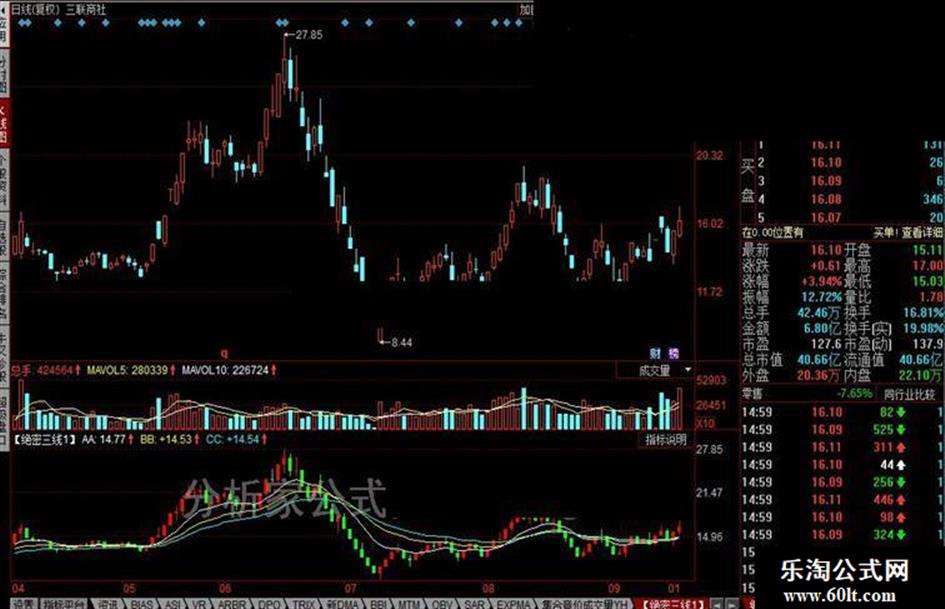This screenshot has width=945, height=609.
Task: Click the 最新 16.10 price value
Action: click(x=826, y=250)
